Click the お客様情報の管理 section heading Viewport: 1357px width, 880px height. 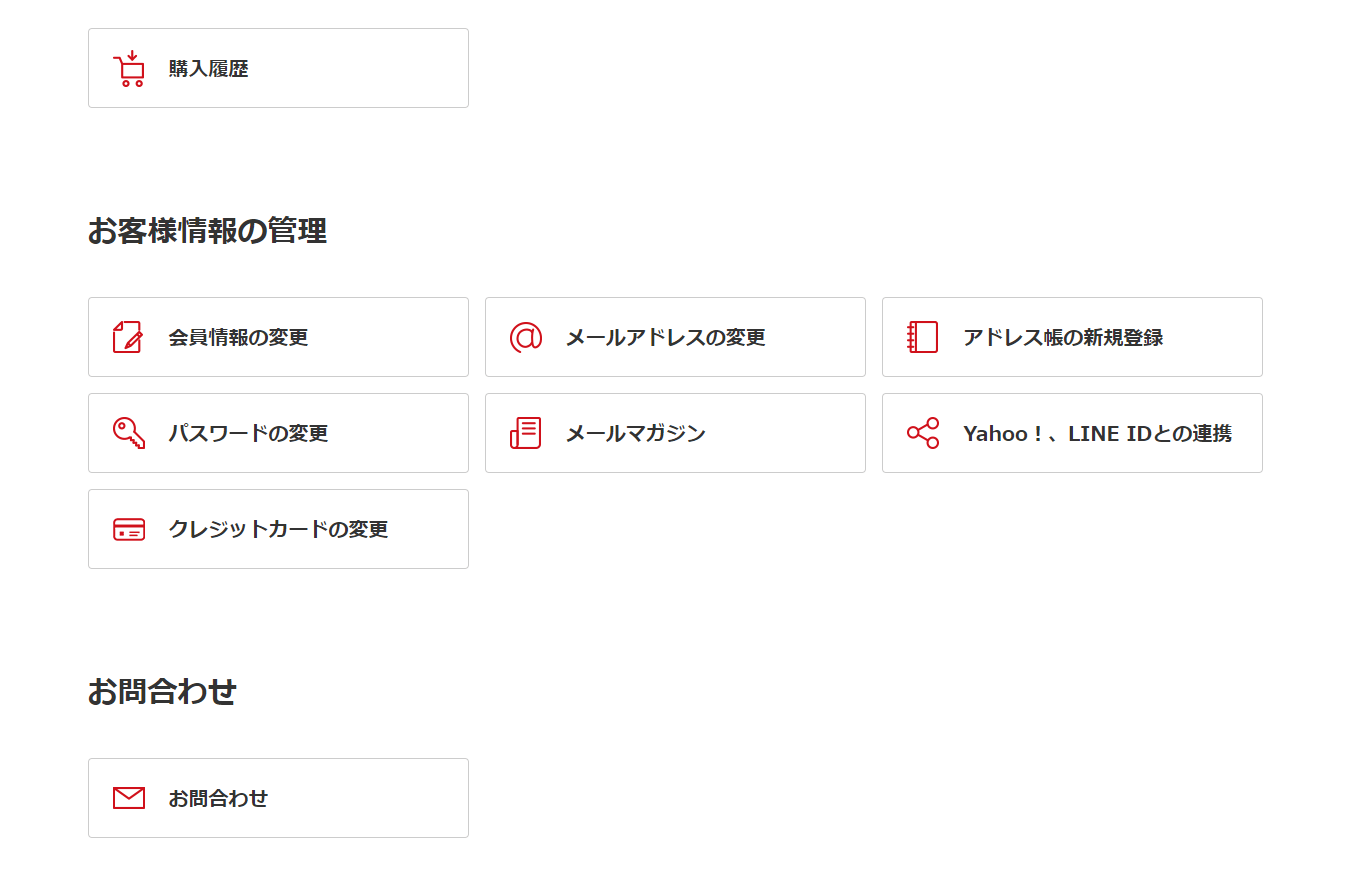tap(207, 231)
